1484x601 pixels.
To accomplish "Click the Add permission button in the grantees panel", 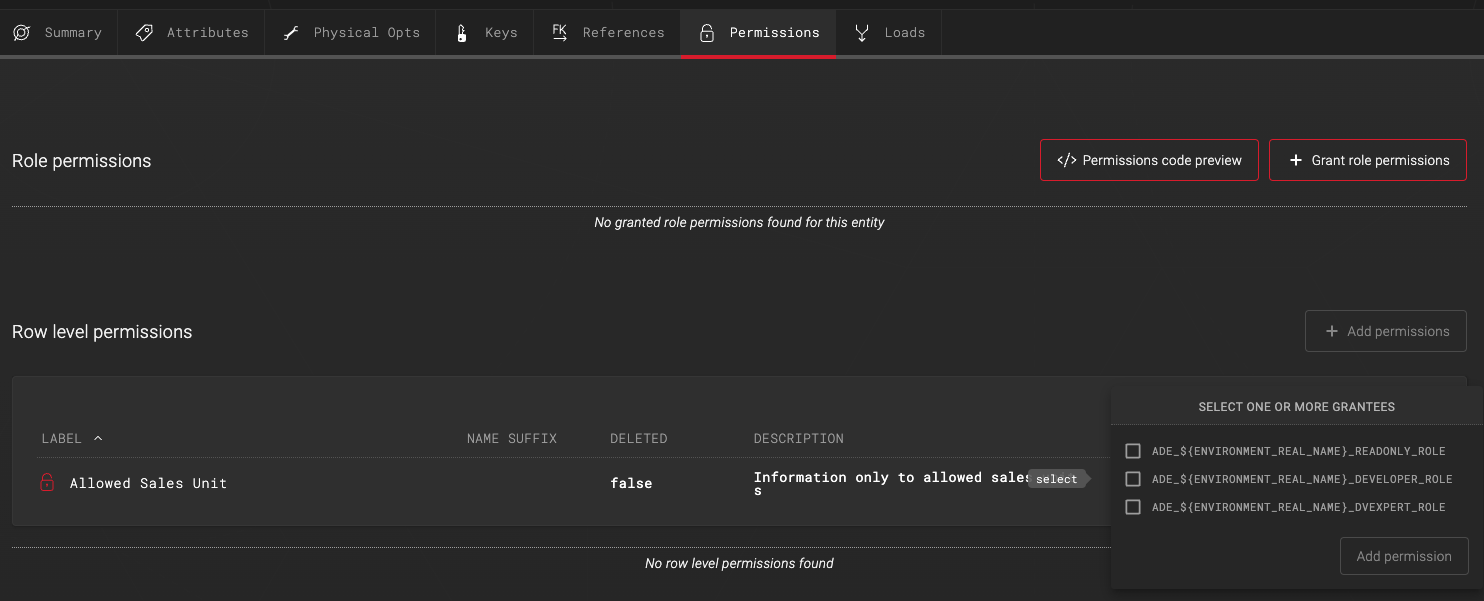I will click(x=1404, y=555).
